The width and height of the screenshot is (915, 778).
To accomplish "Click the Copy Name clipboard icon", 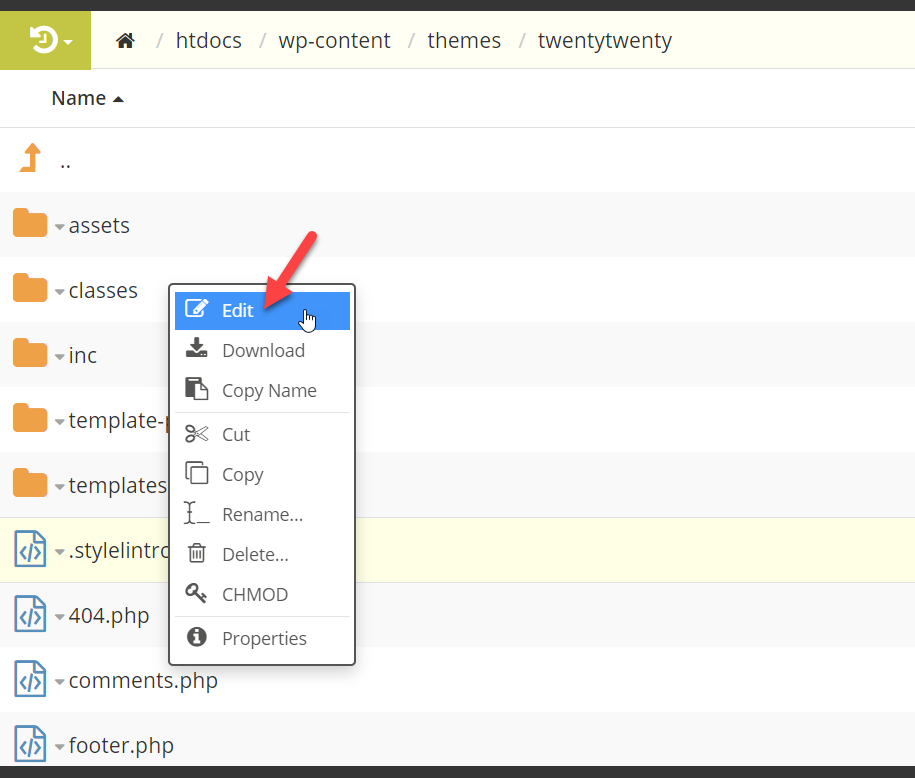I will [x=197, y=388].
